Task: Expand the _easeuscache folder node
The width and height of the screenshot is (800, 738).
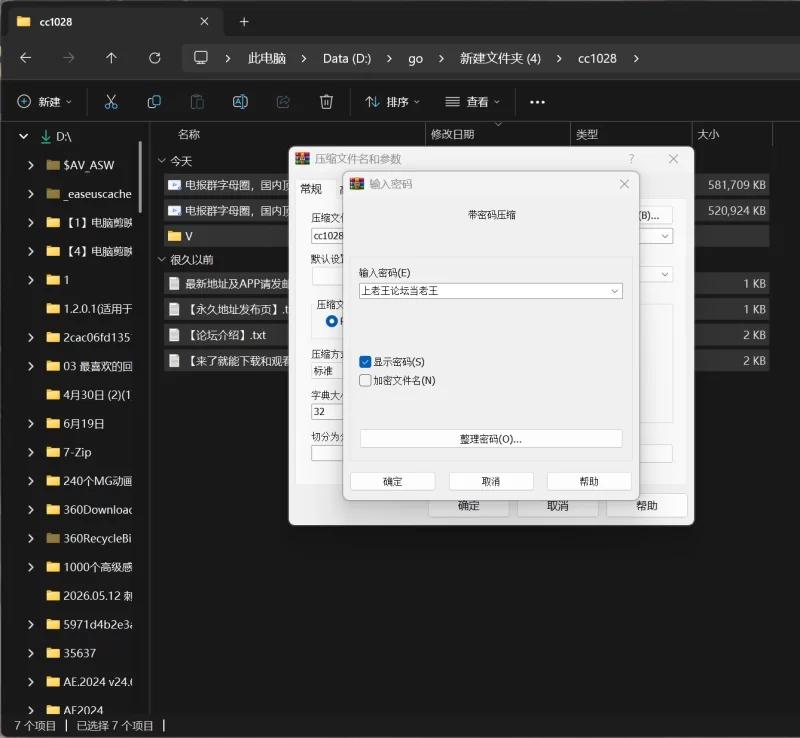Action: click(31, 194)
